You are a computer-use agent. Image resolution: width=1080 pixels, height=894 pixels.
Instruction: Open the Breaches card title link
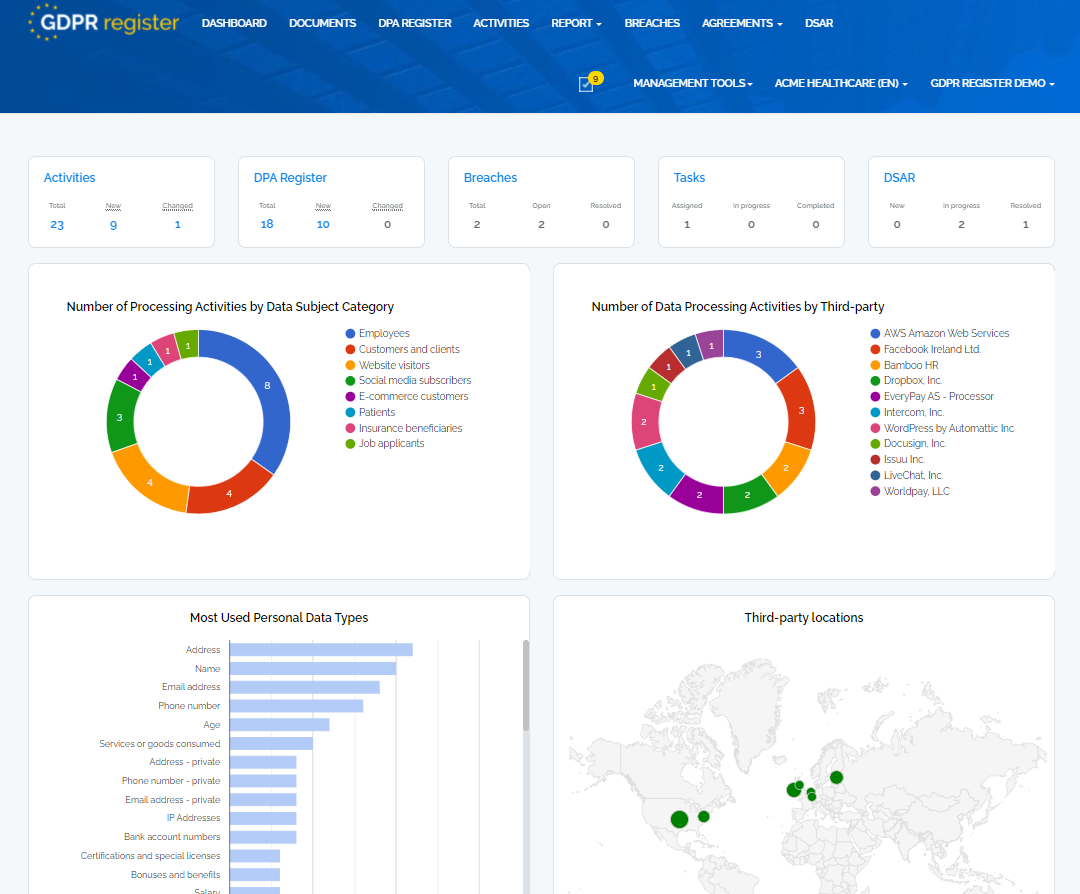pos(490,178)
